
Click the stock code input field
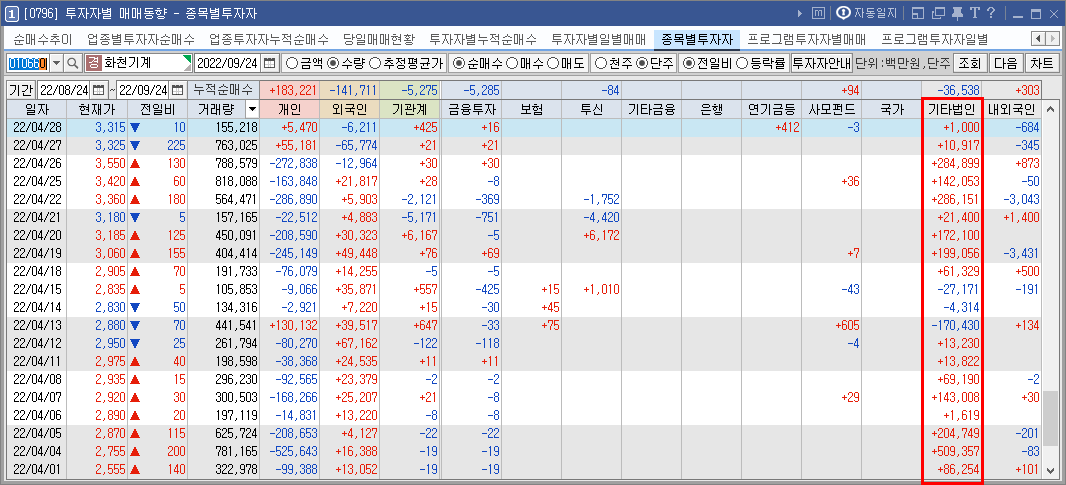[x=28, y=63]
